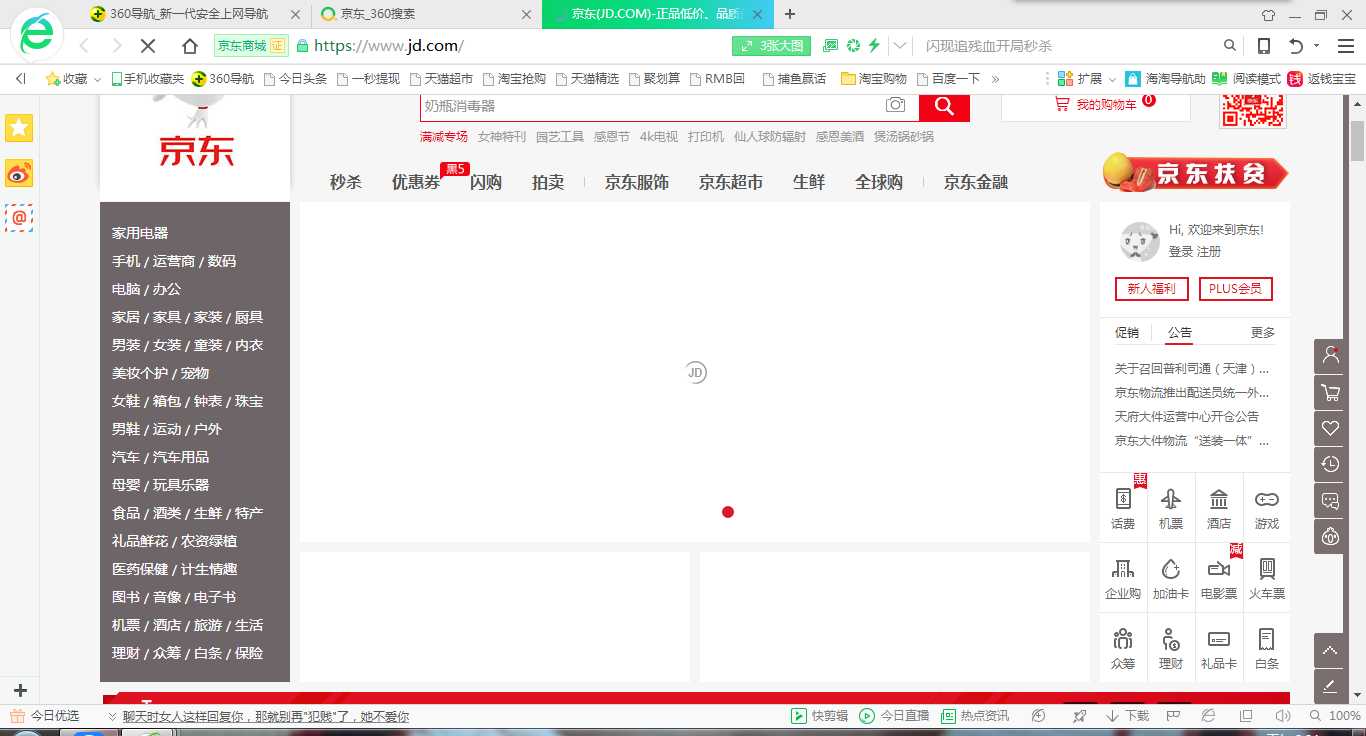Open the 加油卡 fuel card icon
Screen dimensions: 1366x736
(1171, 578)
